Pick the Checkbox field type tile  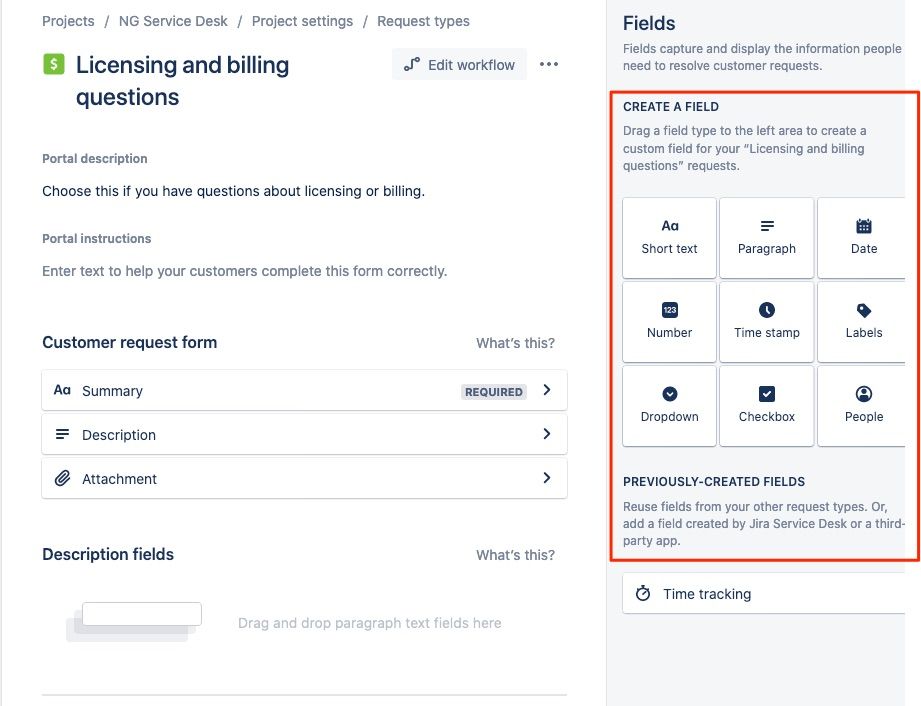coord(767,405)
